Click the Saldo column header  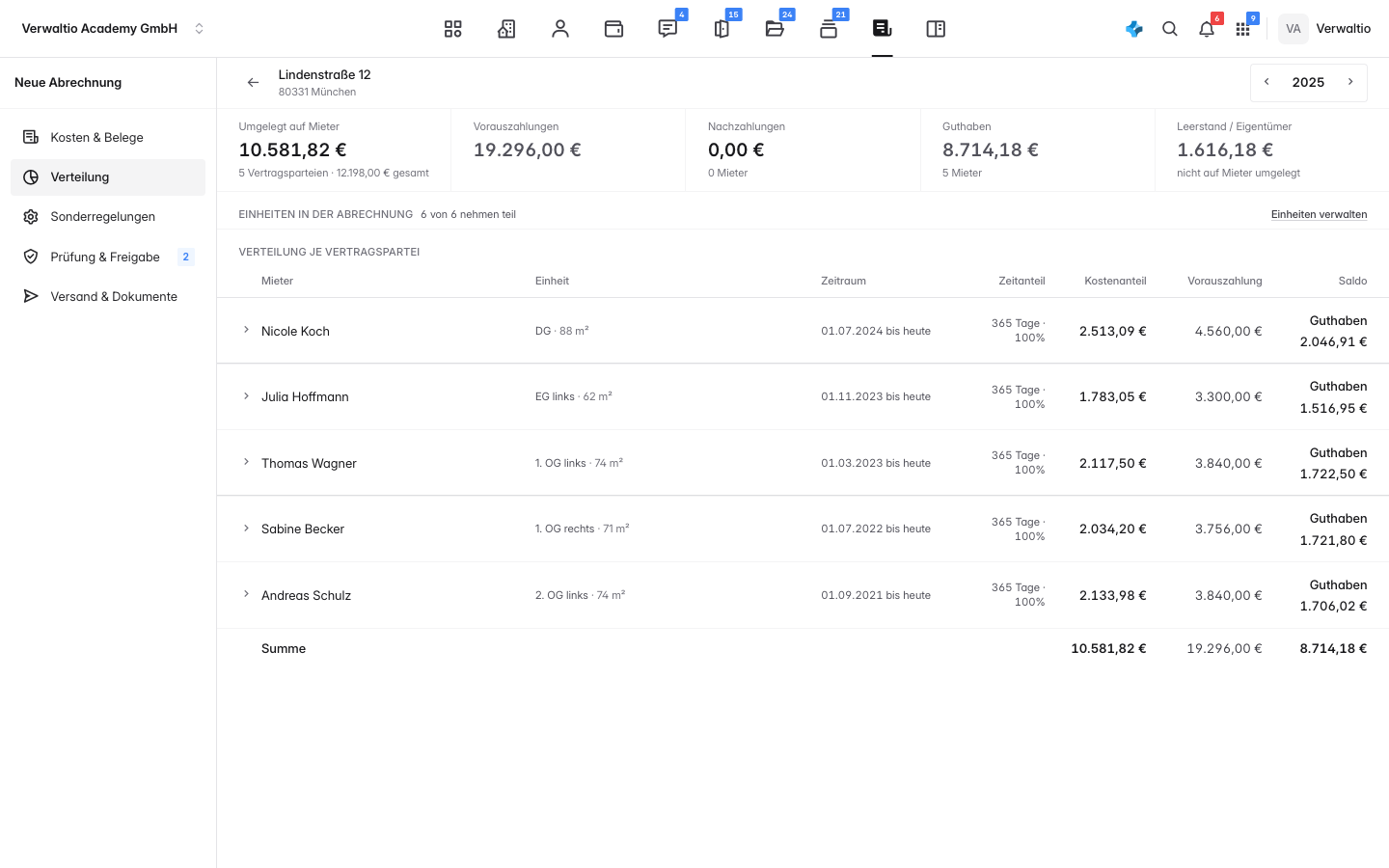(1352, 281)
